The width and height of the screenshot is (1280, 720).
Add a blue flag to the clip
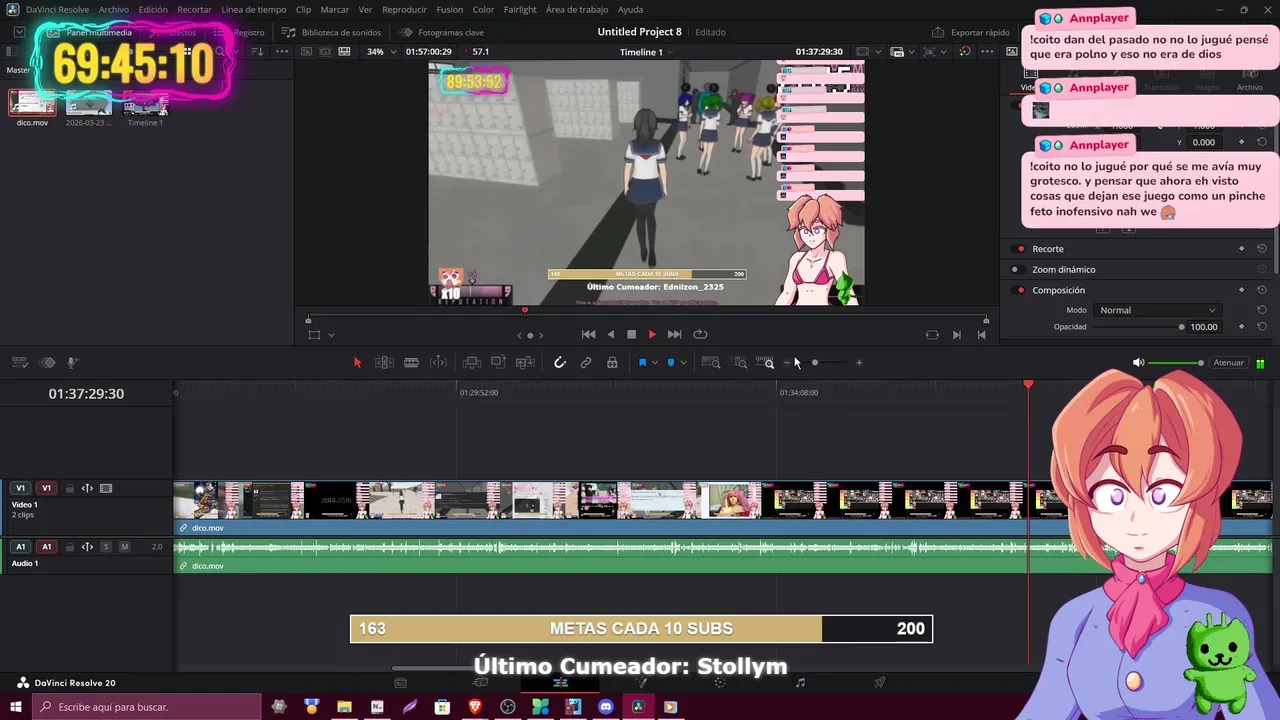(642, 363)
